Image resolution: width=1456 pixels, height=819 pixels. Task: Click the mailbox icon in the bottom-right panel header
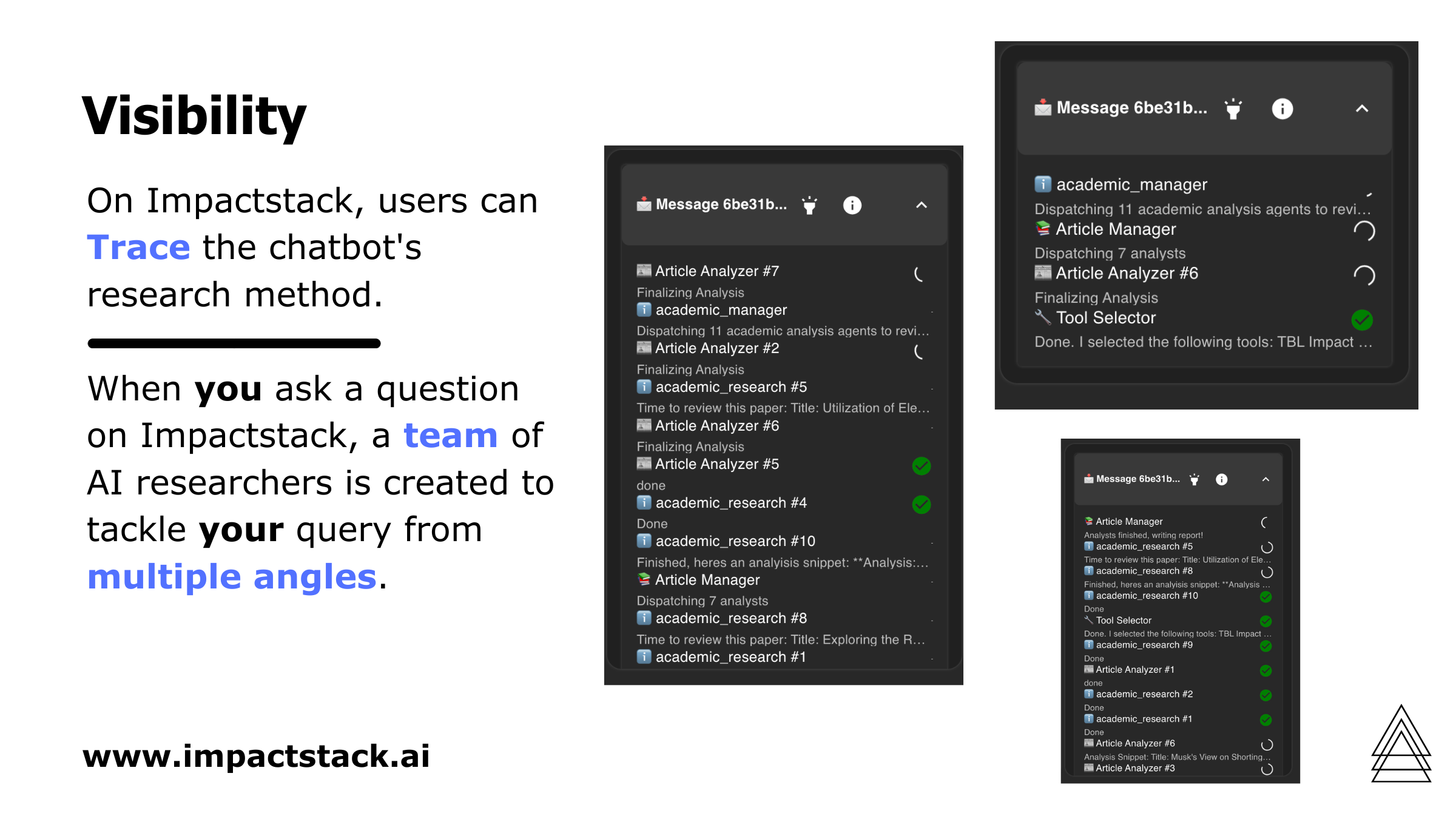1089,479
